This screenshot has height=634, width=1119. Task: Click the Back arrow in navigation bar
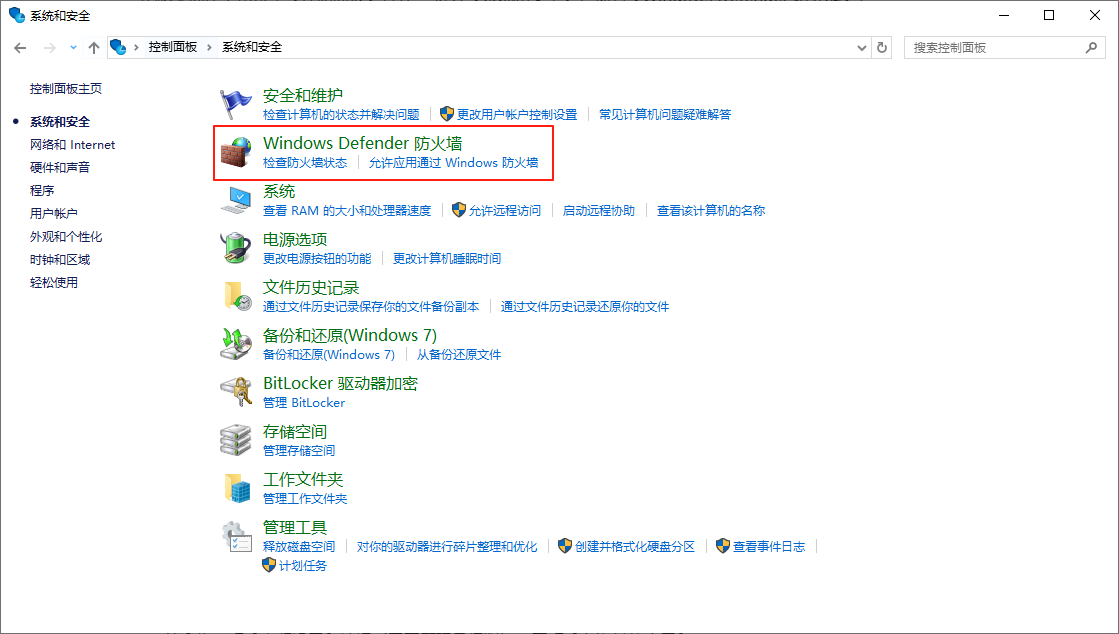click(x=20, y=48)
